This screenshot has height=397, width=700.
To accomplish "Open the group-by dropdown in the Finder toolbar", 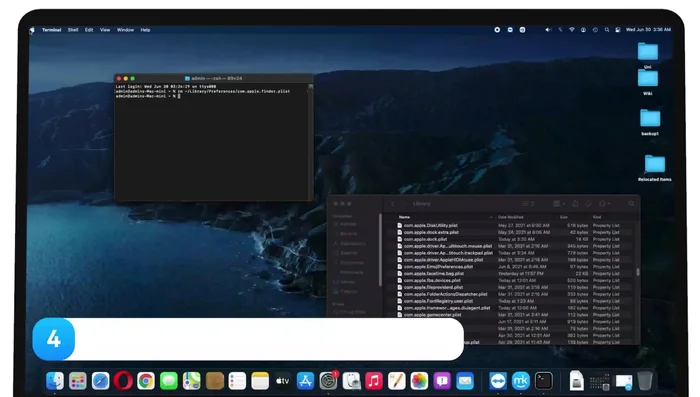I will tap(559, 204).
